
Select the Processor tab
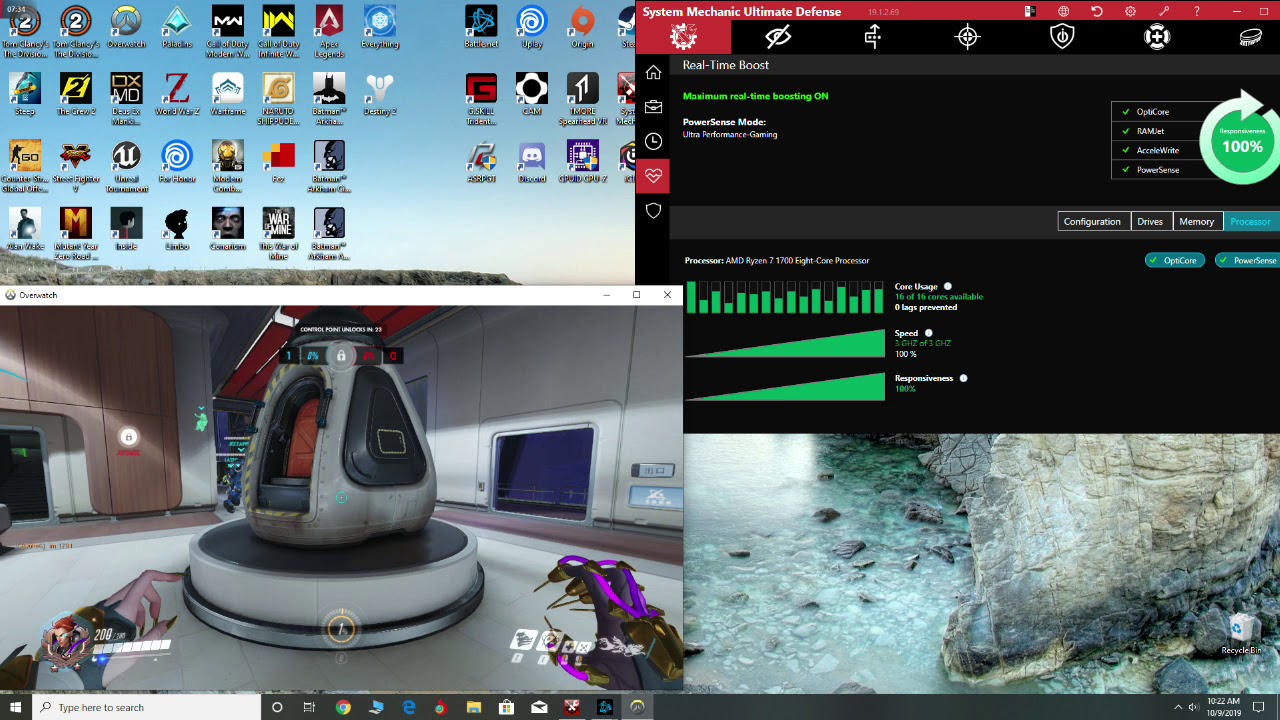pos(1250,221)
